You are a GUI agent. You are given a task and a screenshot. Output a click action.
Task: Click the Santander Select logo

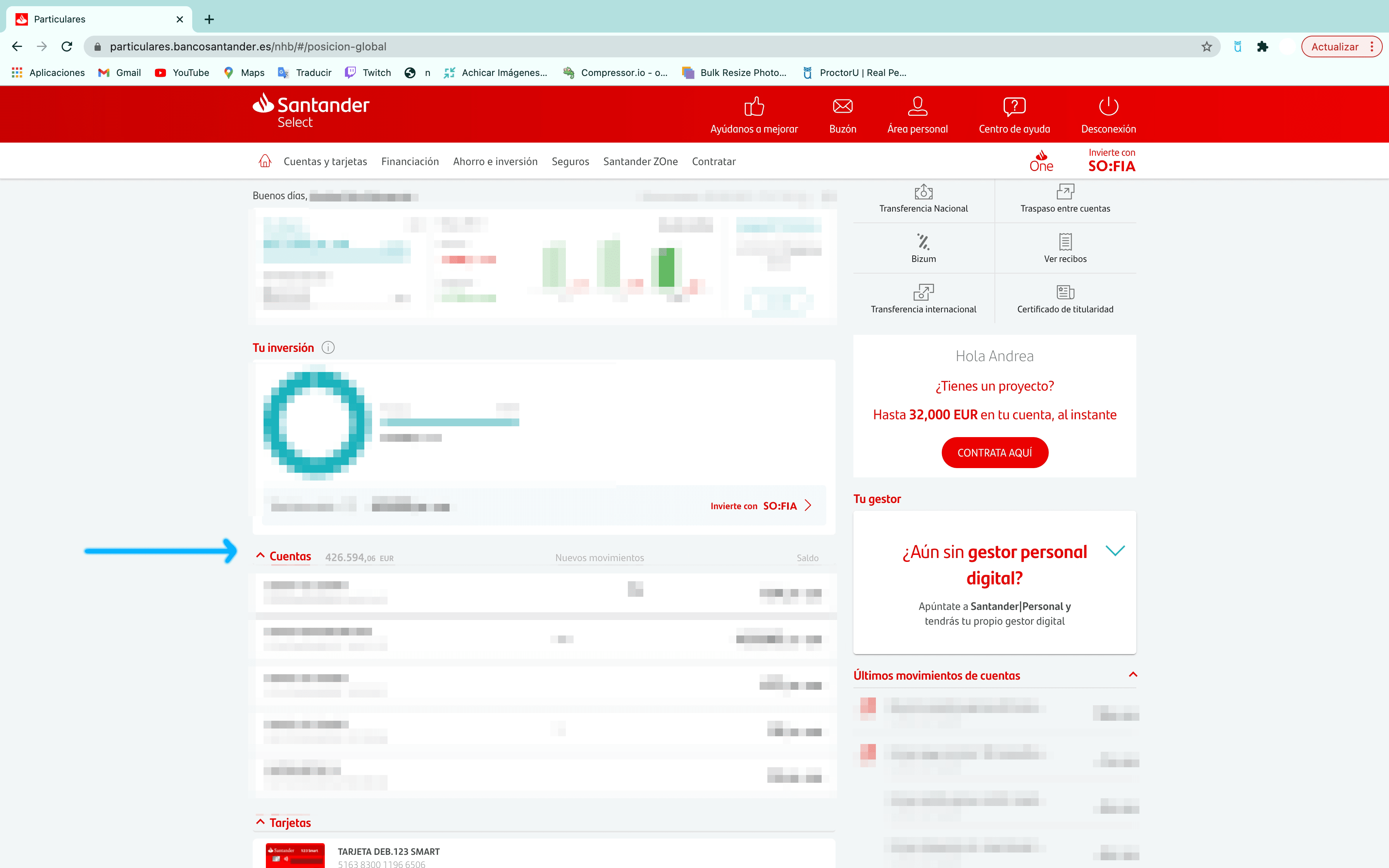point(310,111)
